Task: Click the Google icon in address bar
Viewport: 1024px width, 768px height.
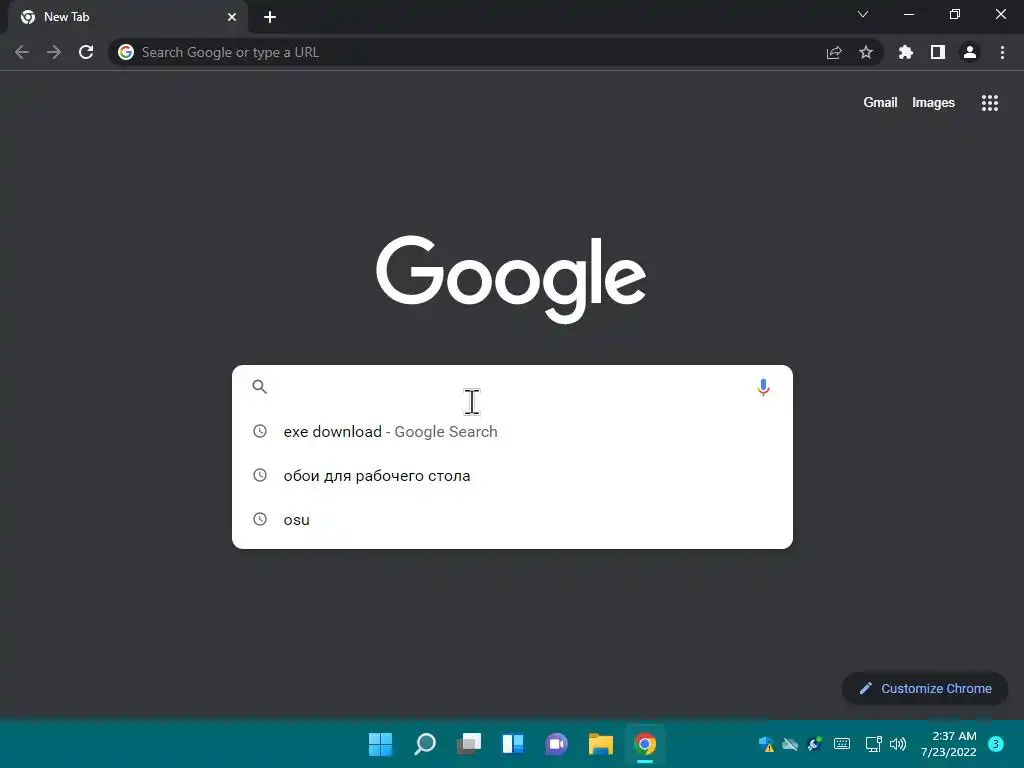Action: (x=126, y=52)
